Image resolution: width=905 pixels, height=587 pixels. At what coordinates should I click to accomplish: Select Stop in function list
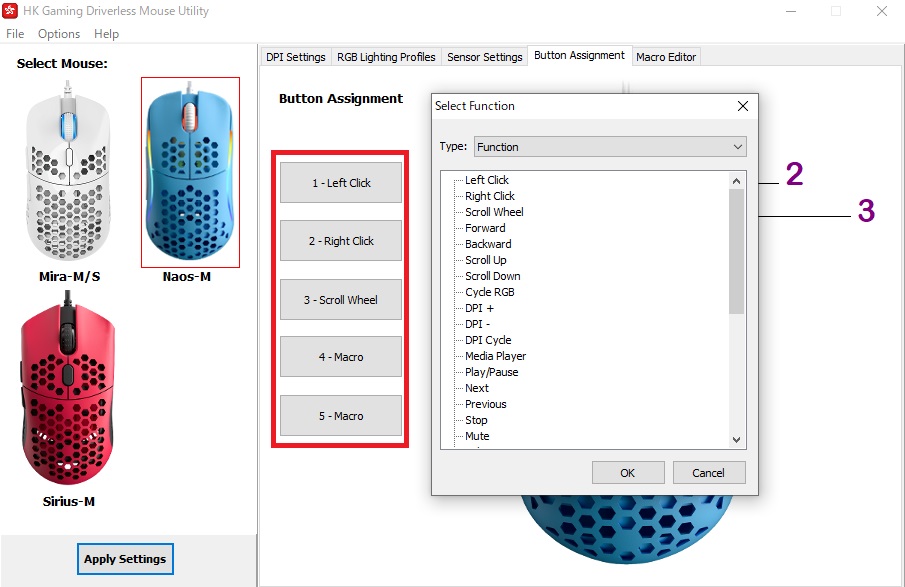(x=476, y=420)
